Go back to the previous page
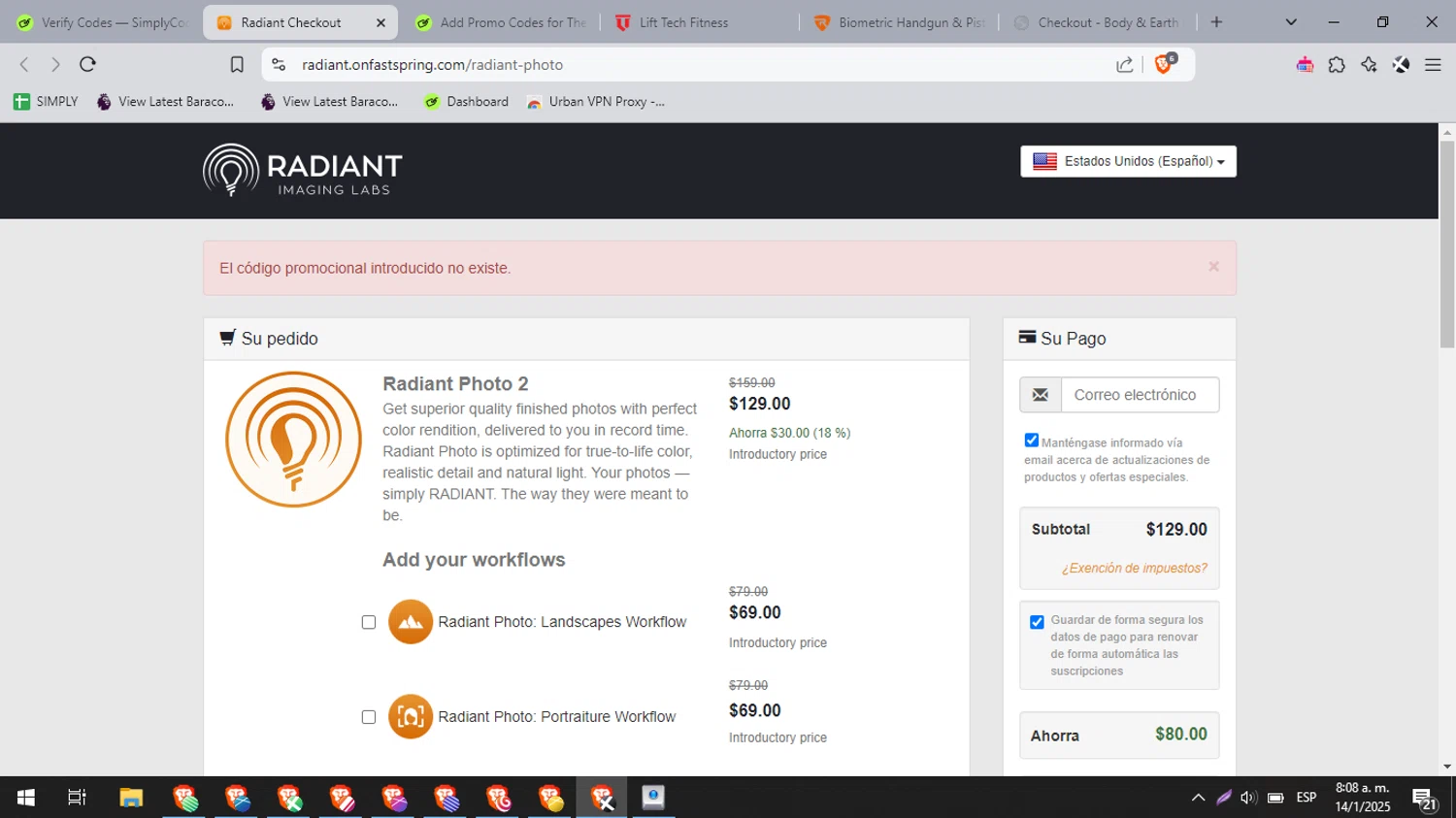The height and width of the screenshot is (818, 1456). pos(24,65)
